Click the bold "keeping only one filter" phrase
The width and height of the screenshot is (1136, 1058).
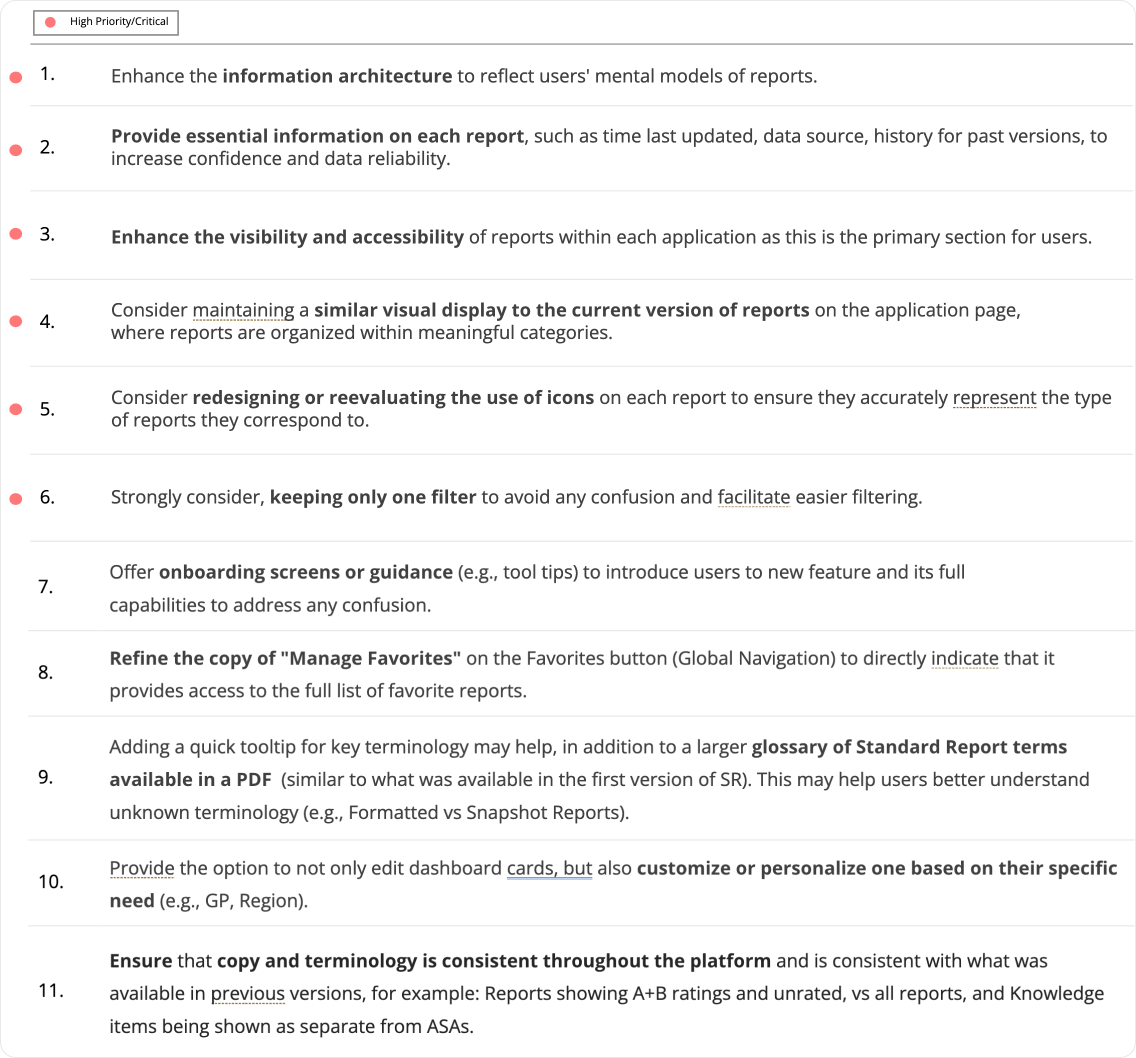(373, 497)
